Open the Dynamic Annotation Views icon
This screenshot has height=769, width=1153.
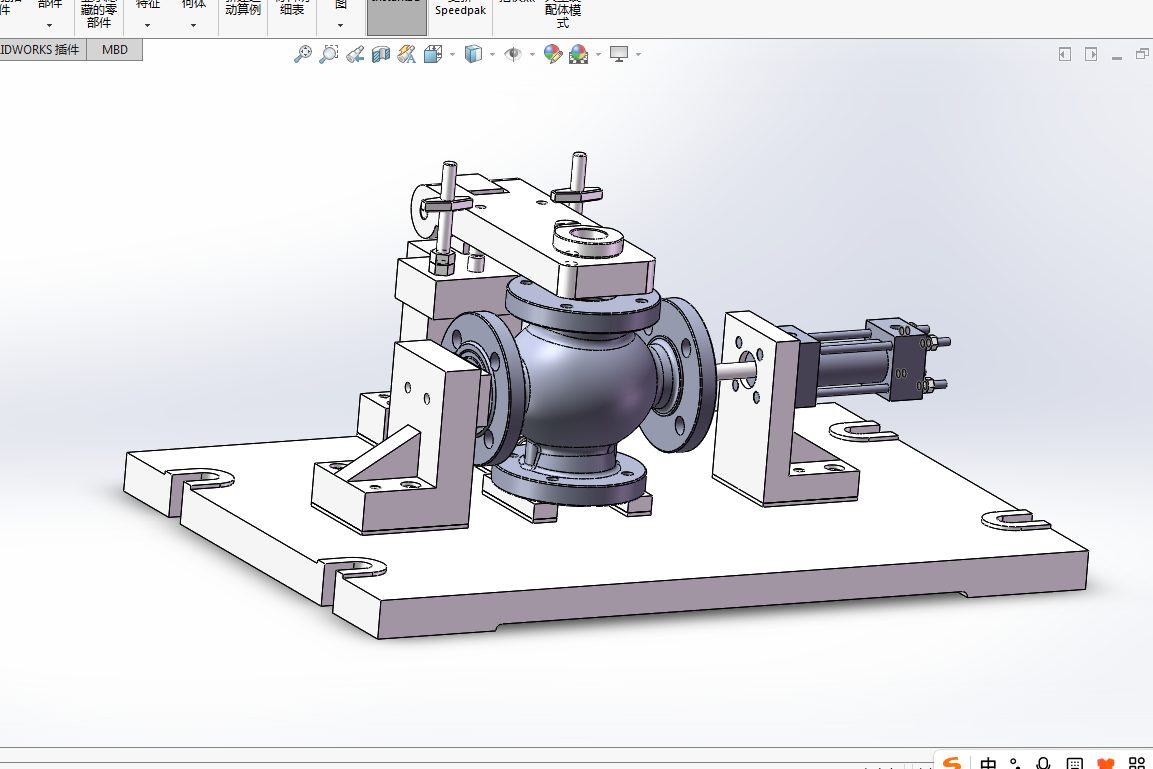click(x=407, y=54)
